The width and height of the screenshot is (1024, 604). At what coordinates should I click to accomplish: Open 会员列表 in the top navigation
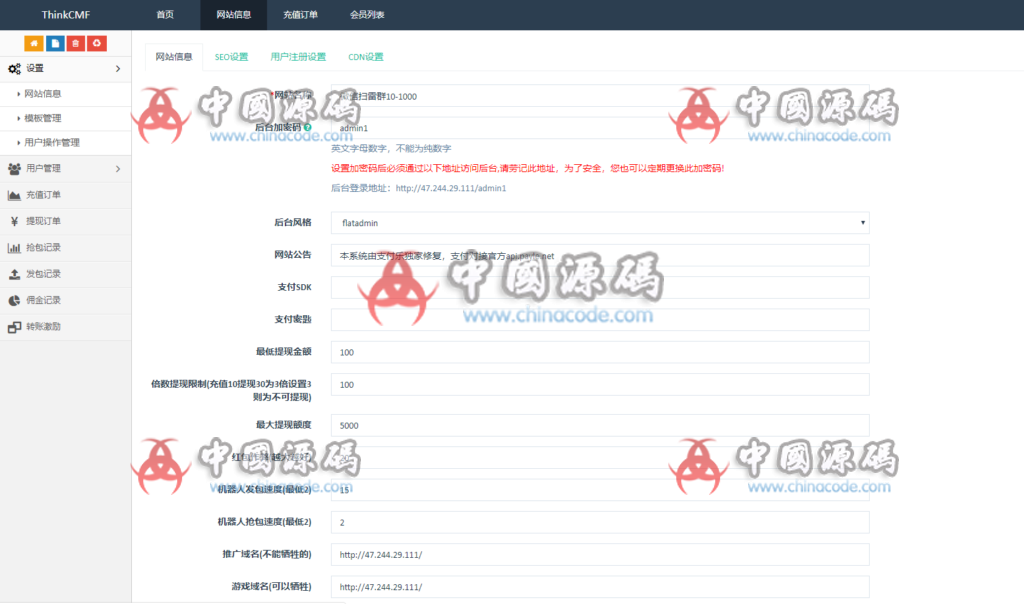367,14
